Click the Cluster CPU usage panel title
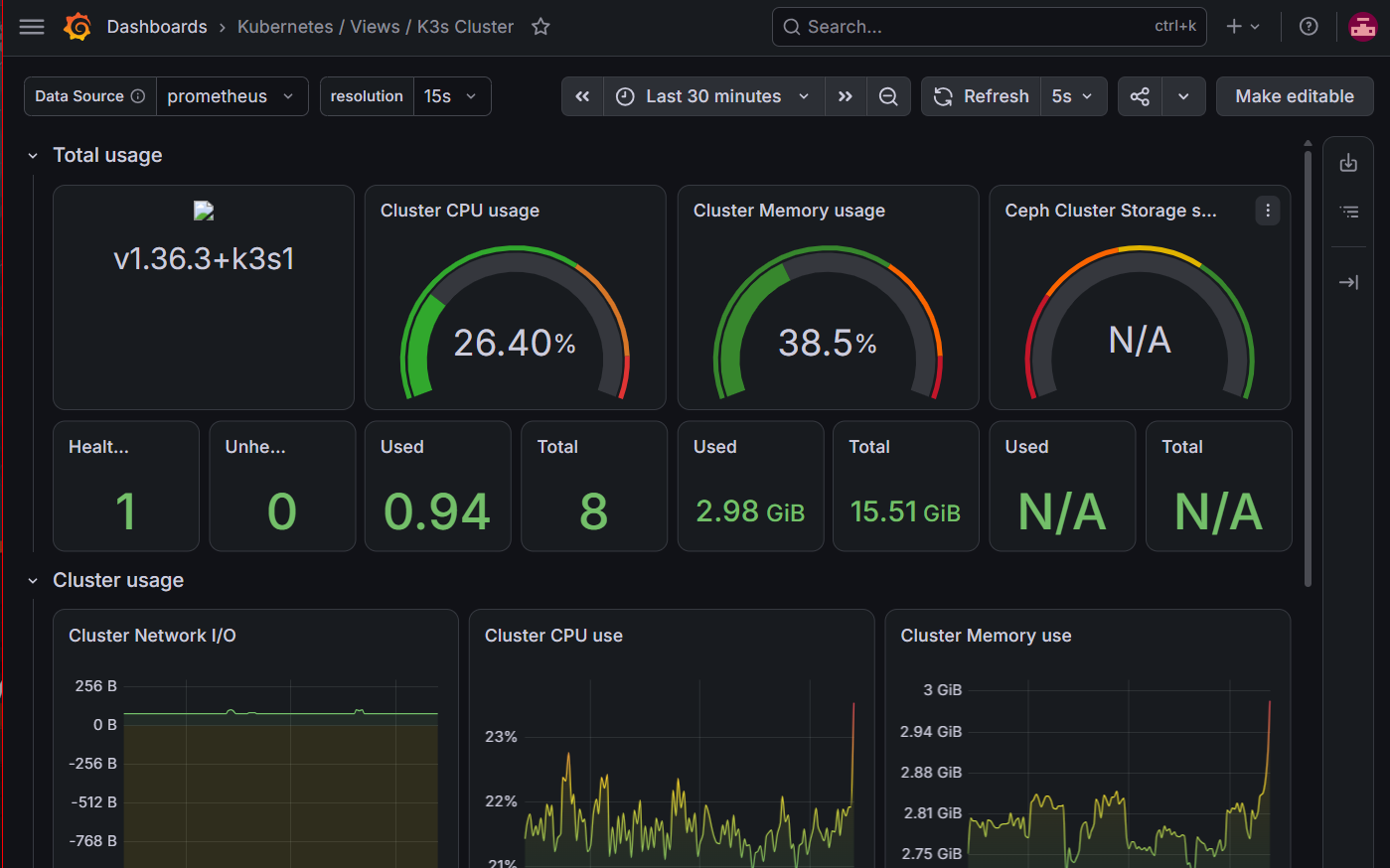This screenshot has width=1390, height=868. coord(460,211)
